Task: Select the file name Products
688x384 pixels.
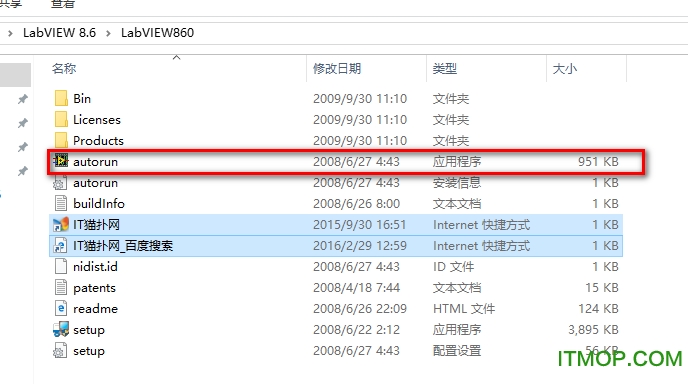Action: (98, 140)
